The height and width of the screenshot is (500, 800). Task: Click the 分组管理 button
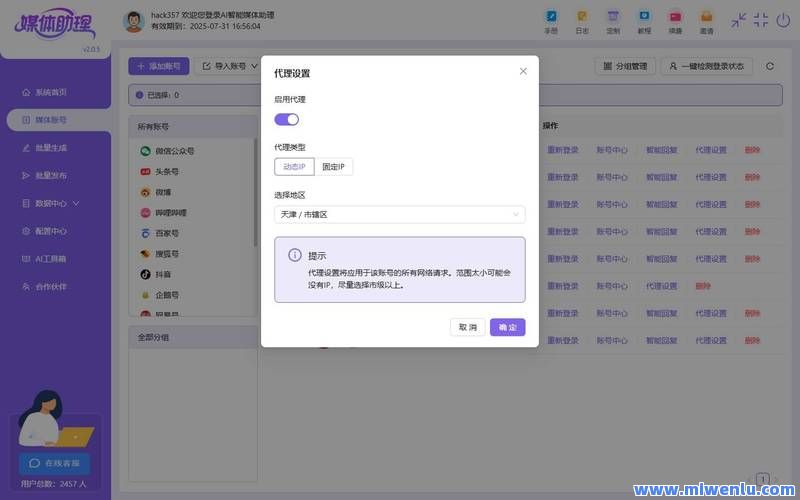click(x=625, y=66)
